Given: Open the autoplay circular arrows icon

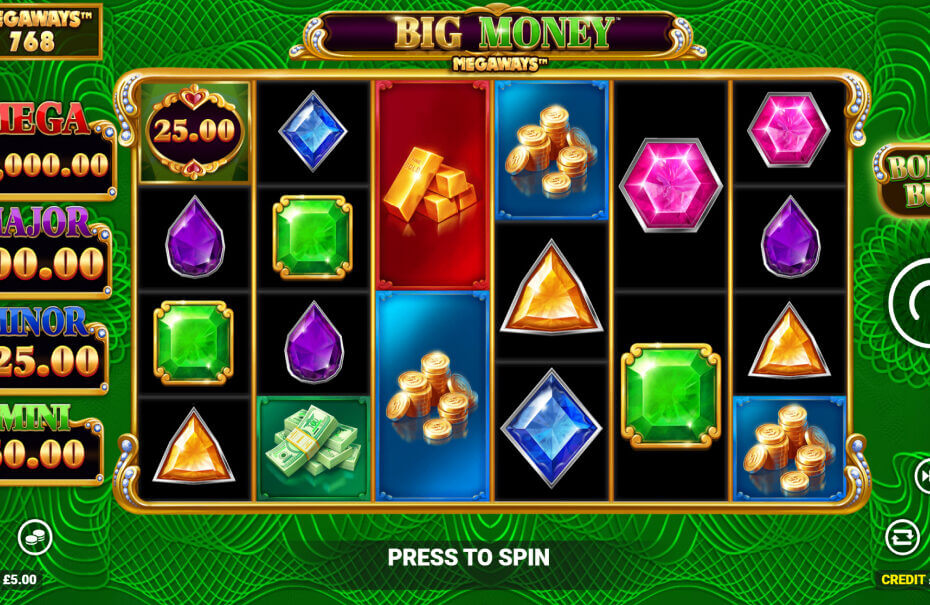Looking at the screenshot, I should click(902, 537).
